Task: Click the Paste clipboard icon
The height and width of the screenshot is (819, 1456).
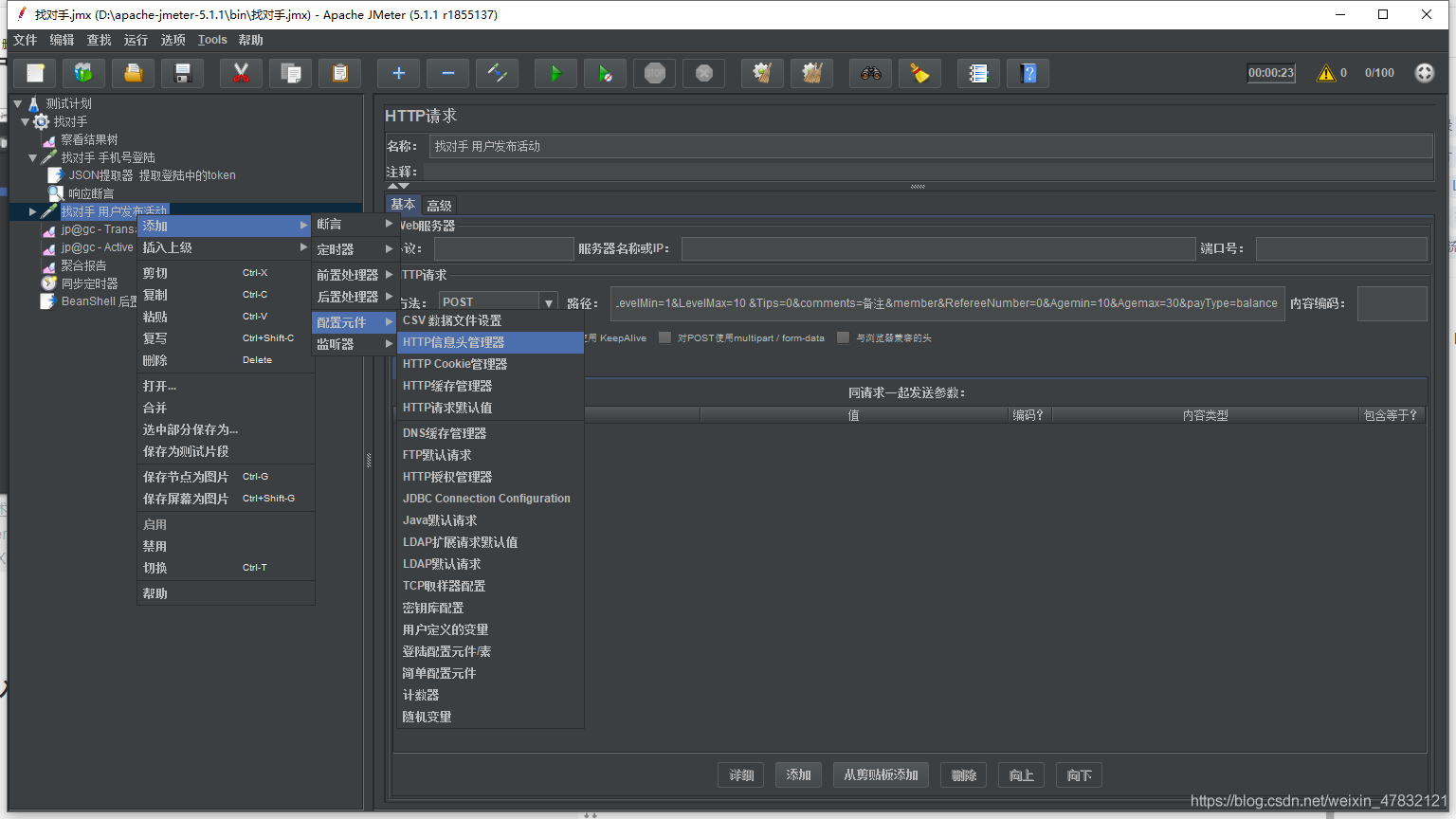Action: tap(339, 73)
